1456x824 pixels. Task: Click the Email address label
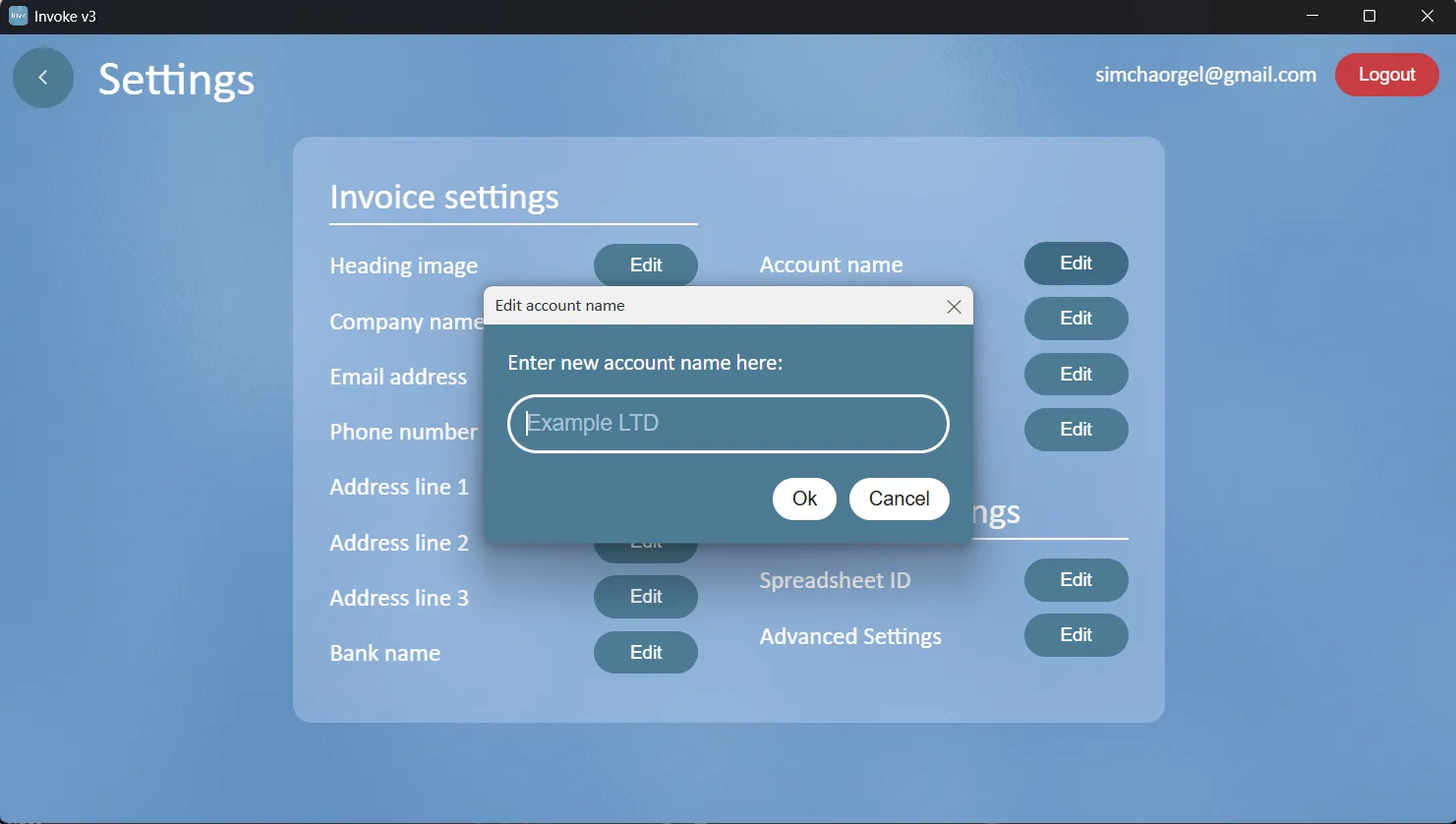coord(398,377)
